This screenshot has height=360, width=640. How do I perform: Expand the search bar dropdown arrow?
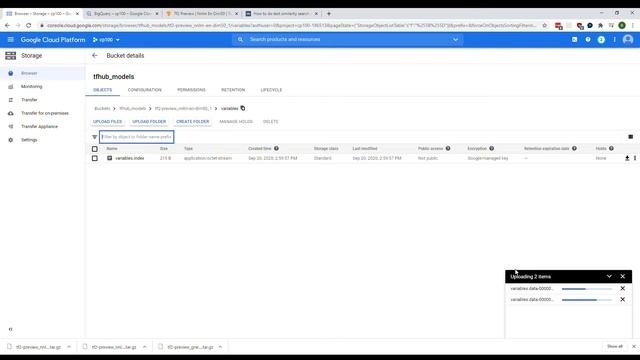coord(456,40)
